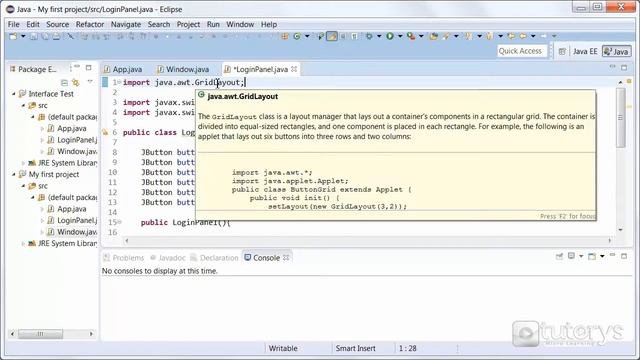640x360 pixels.
Task: Click the Open Perspective icon
Action: click(562, 51)
